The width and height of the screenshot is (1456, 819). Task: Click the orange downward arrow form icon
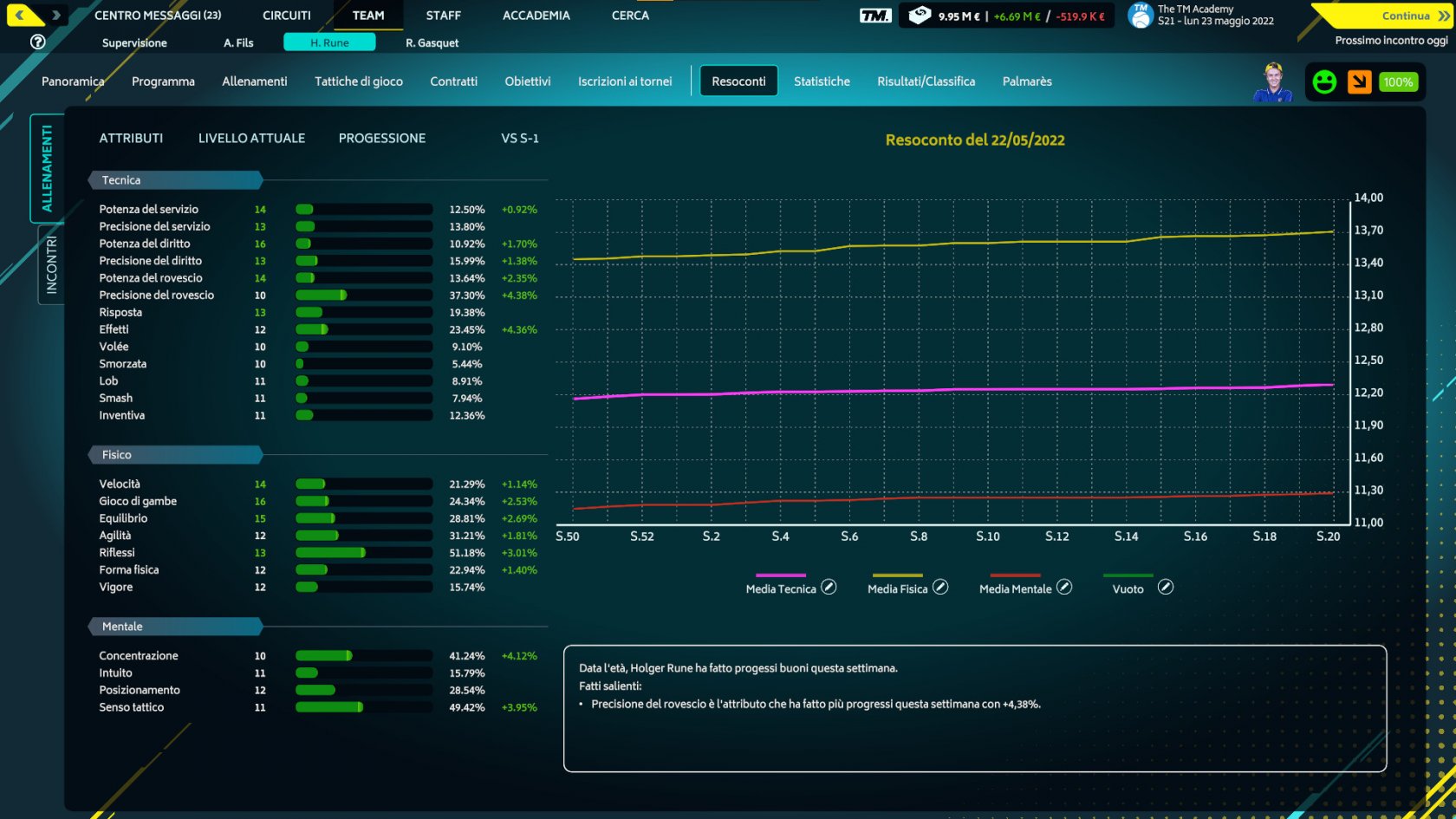coord(1359,81)
